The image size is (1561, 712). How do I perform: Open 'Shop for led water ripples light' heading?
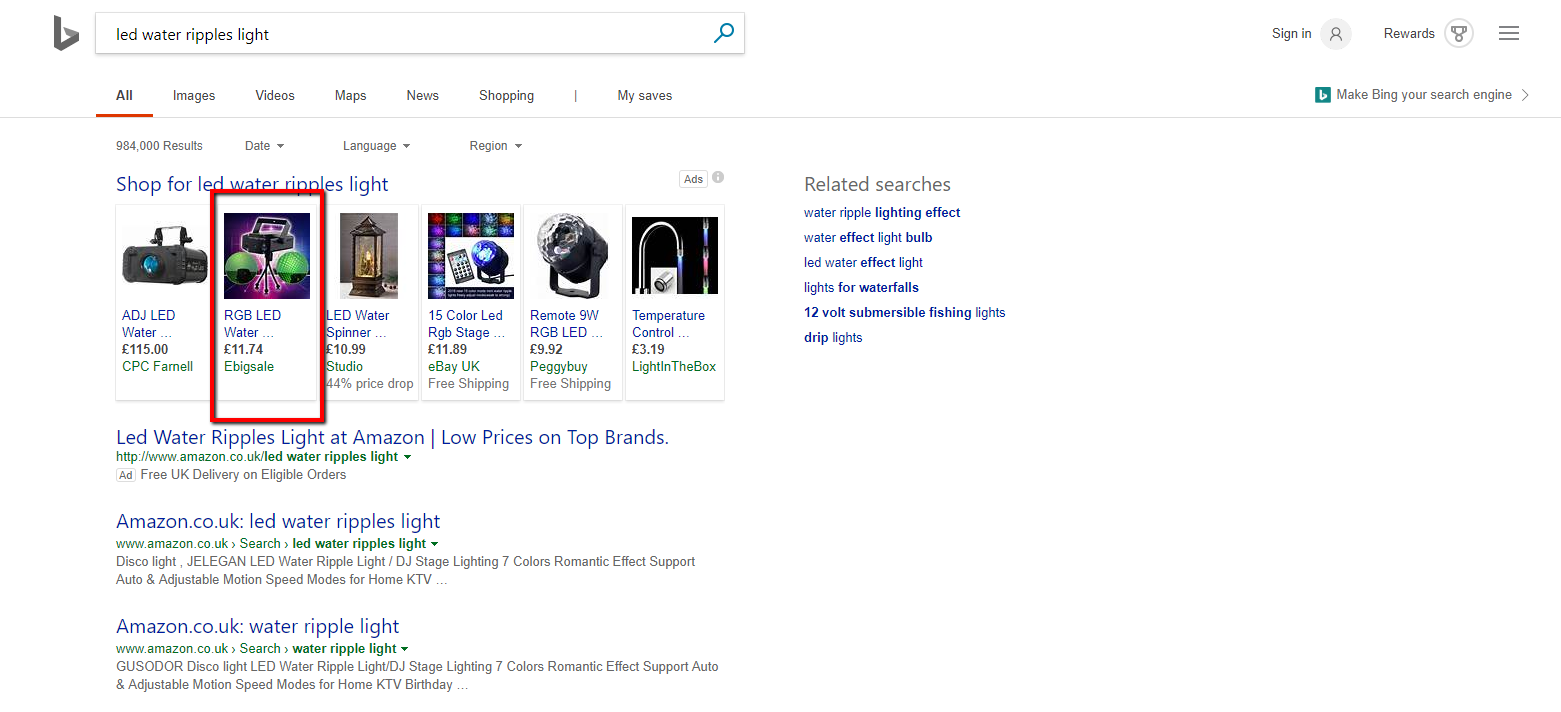[x=252, y=185]
